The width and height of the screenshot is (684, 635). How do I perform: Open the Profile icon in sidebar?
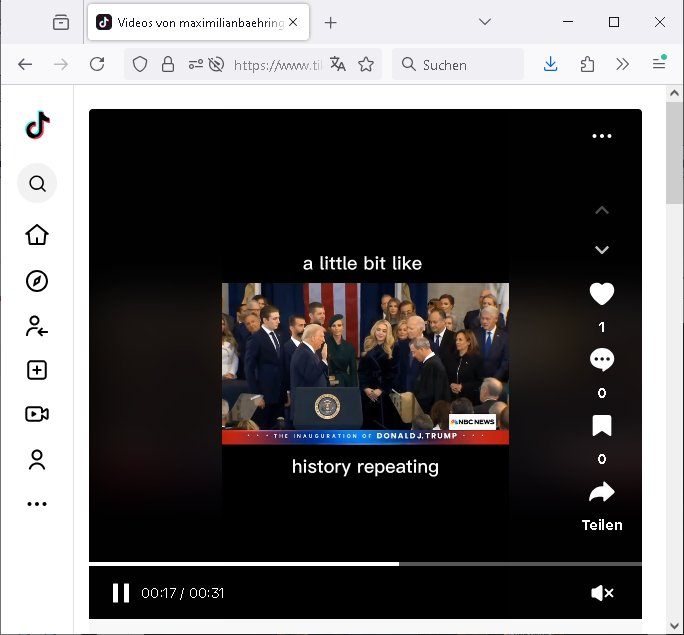pos(37,460)
